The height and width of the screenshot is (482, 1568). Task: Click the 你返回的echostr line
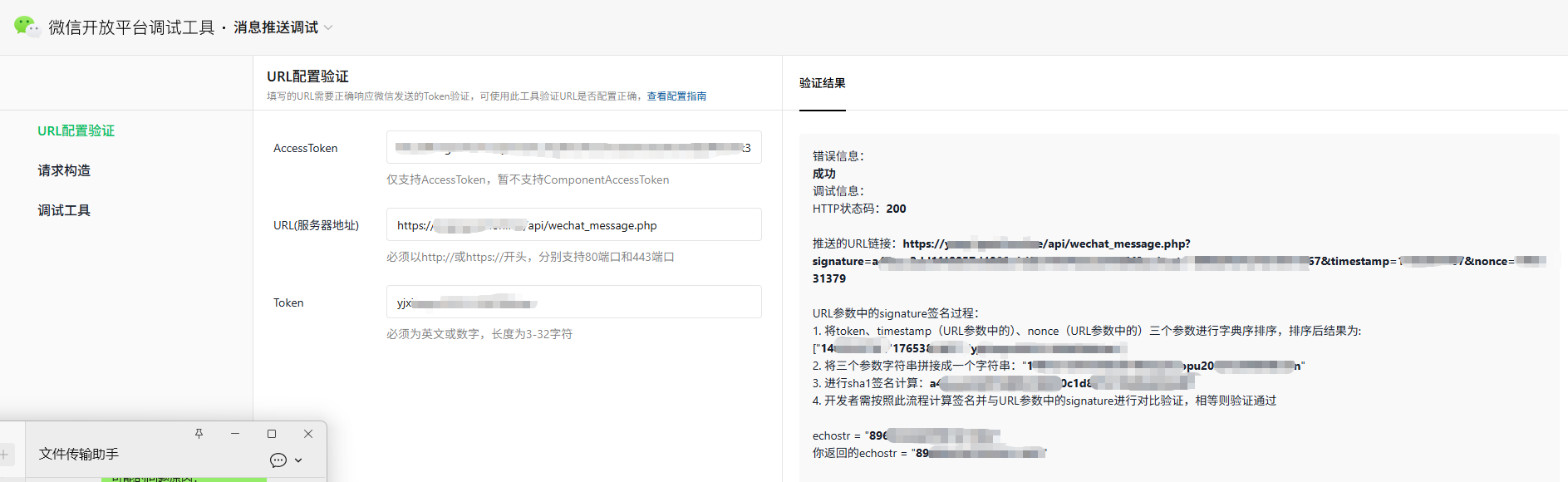(930, 453)
